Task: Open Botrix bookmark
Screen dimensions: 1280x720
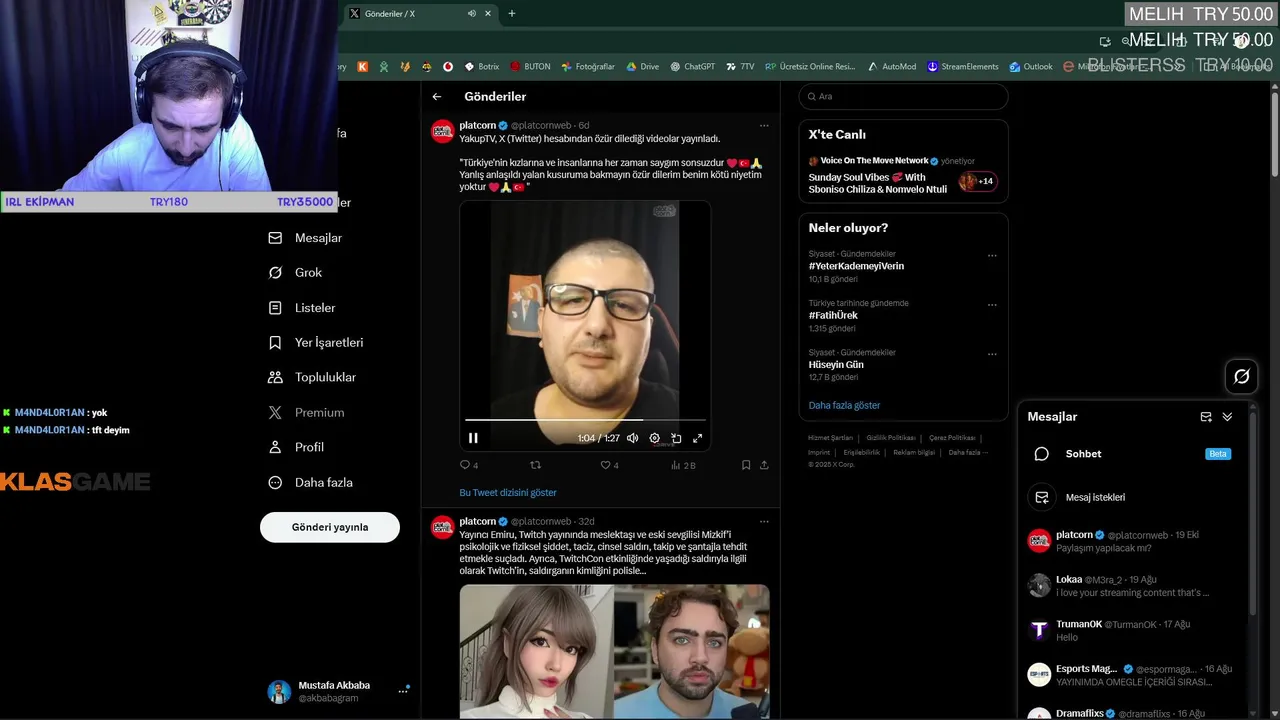Action: pyautogui.click(x=482, y=66)
